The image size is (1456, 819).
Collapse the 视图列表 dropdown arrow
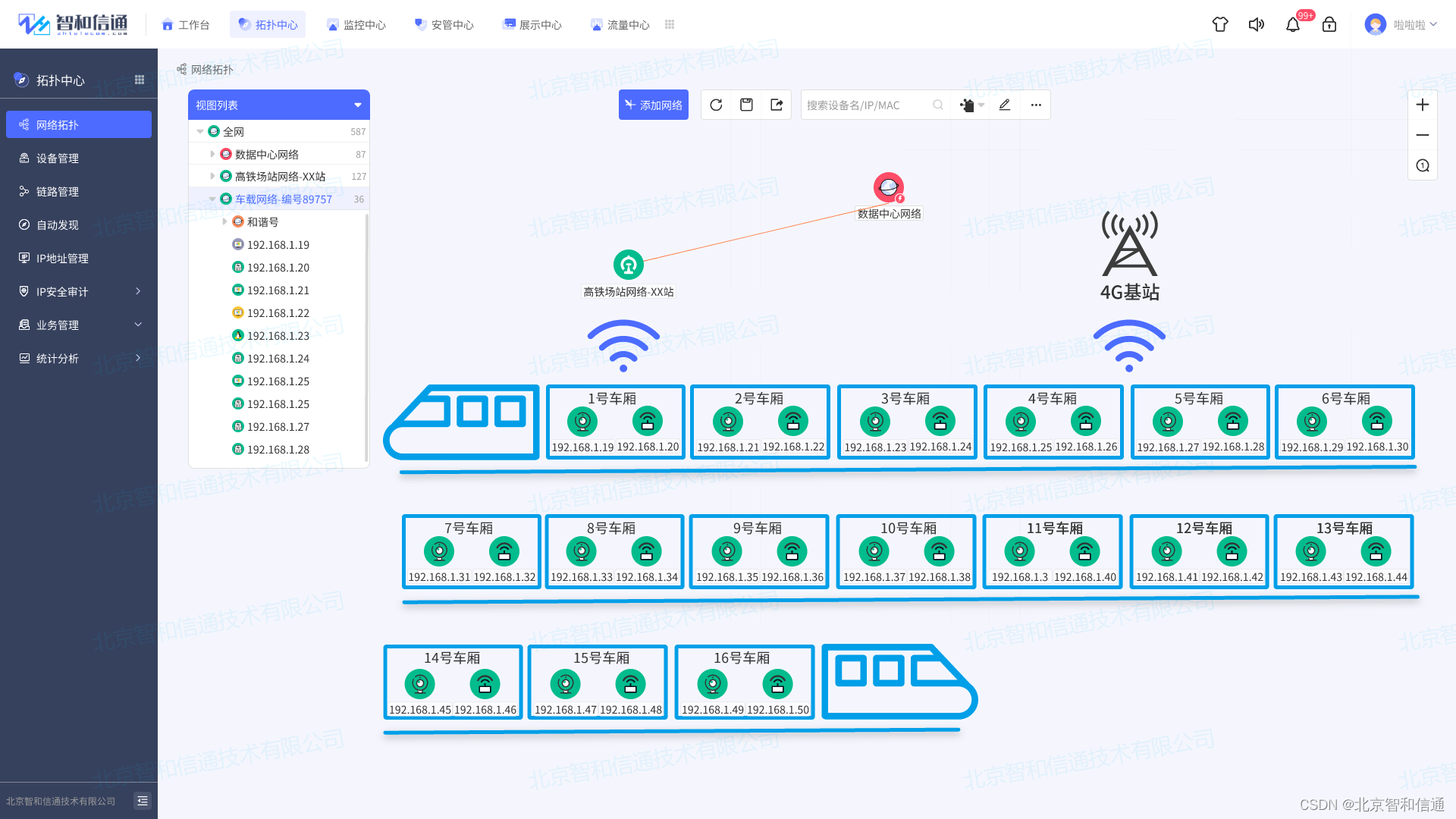click(358, 105)
